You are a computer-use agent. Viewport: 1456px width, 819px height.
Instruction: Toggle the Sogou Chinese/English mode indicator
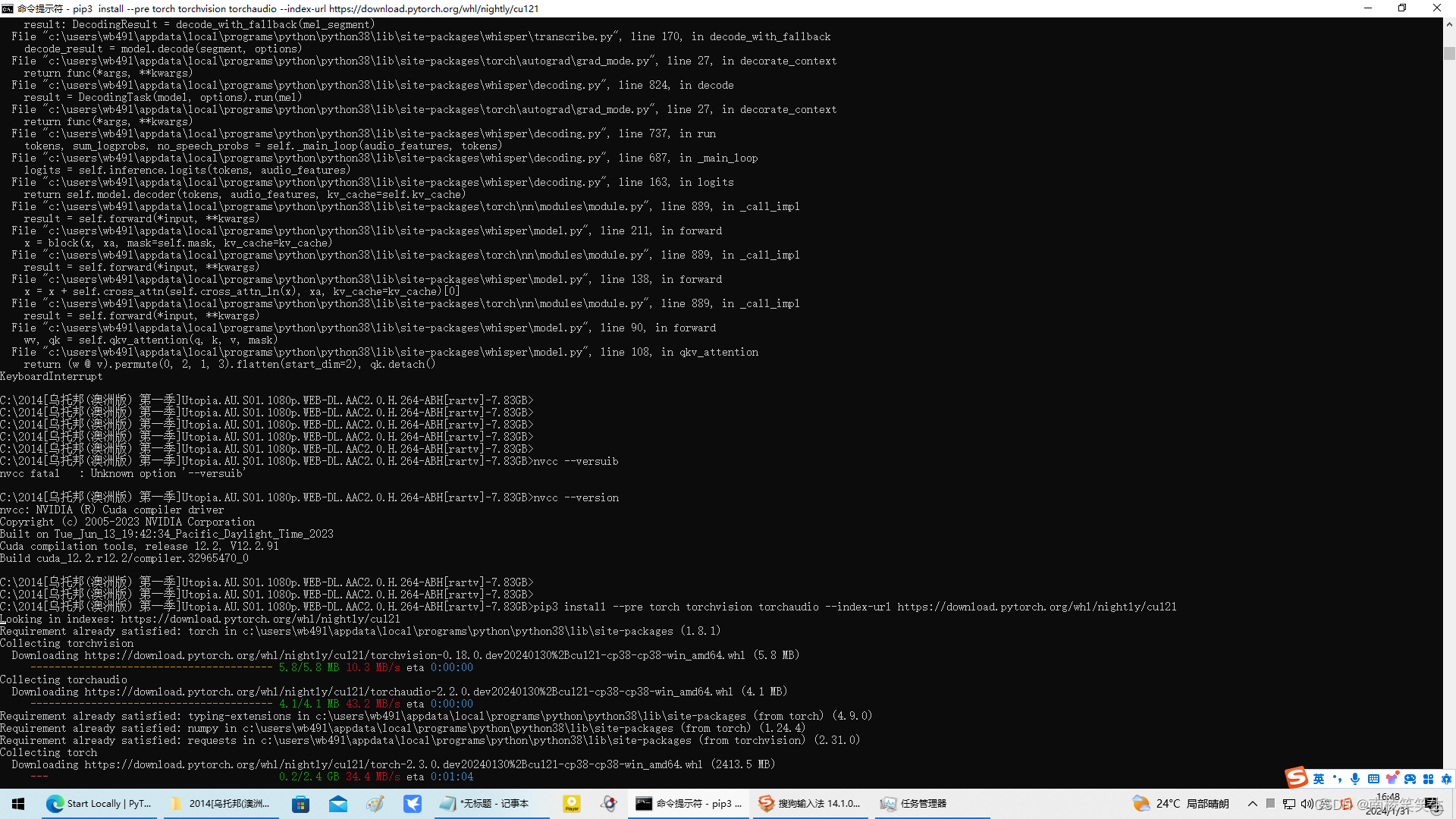(x=1319, y=779)
